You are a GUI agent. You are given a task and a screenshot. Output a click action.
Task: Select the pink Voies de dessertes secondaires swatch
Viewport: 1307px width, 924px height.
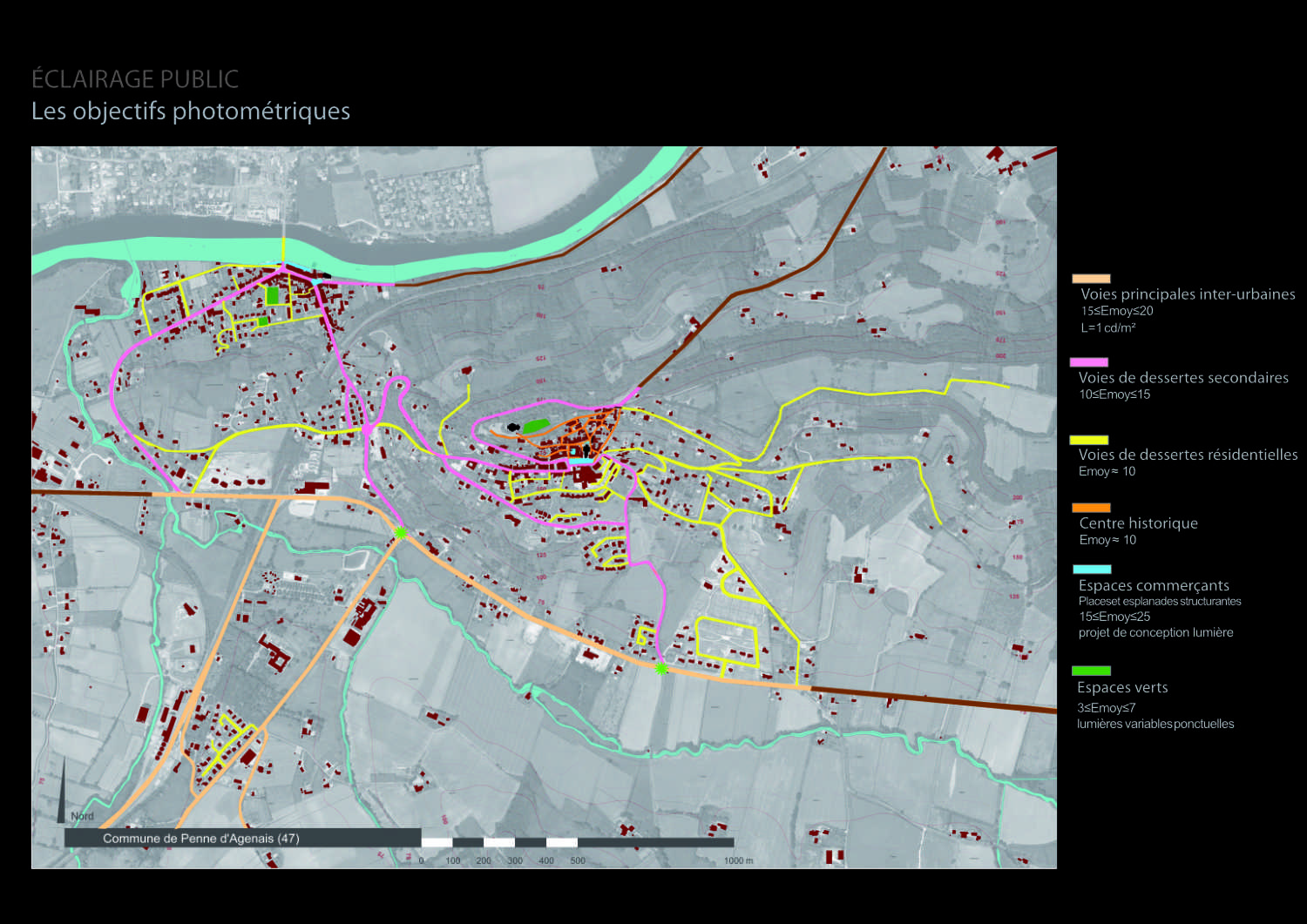[1089, 362]
